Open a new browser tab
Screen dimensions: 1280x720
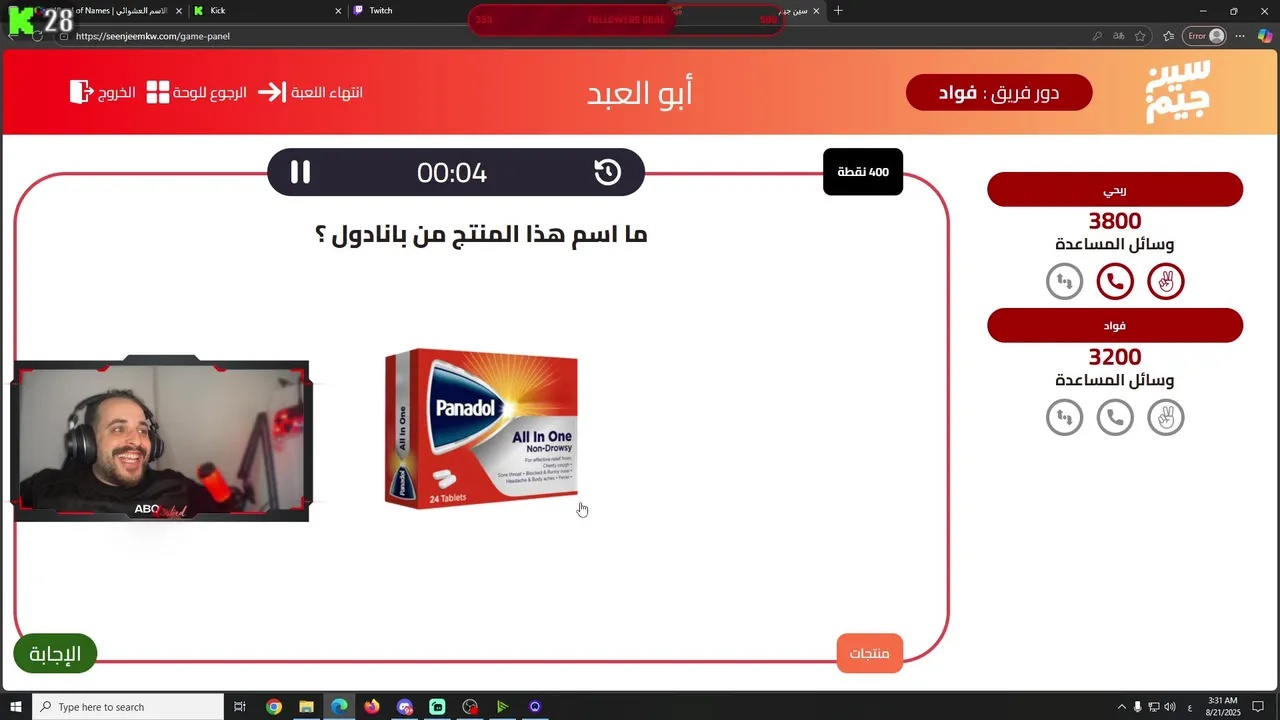[838, 10]
